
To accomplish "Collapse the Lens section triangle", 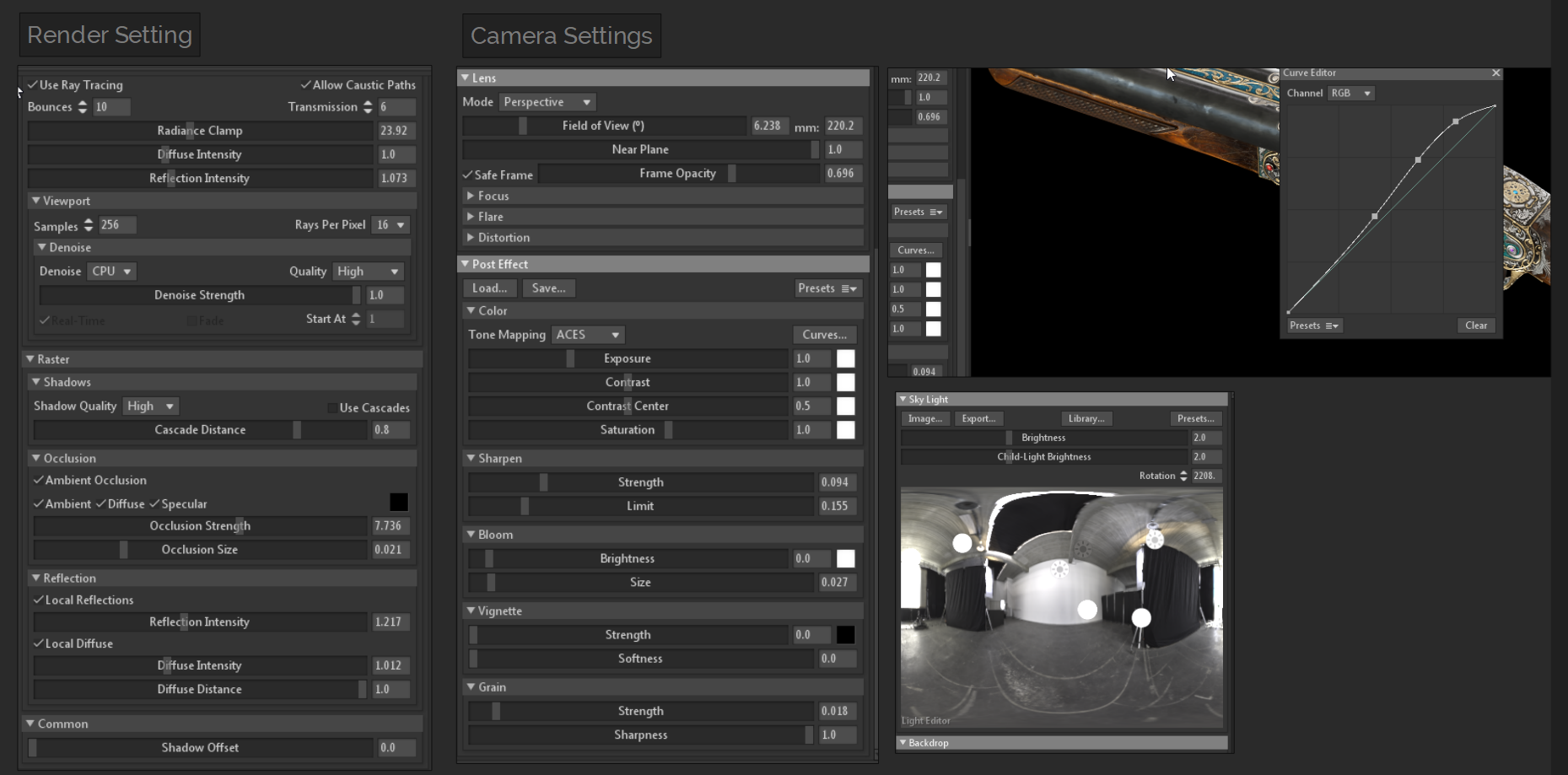I will pos(465,78).
